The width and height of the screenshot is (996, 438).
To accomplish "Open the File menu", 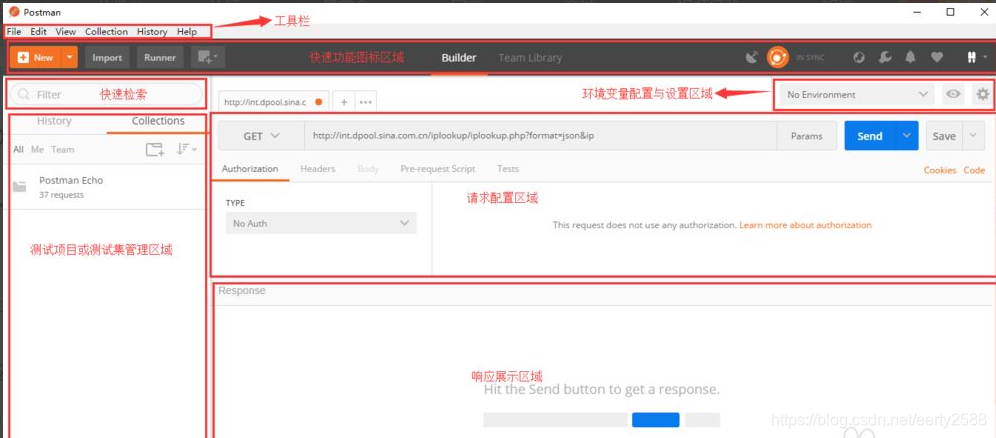I will (14, 31).
